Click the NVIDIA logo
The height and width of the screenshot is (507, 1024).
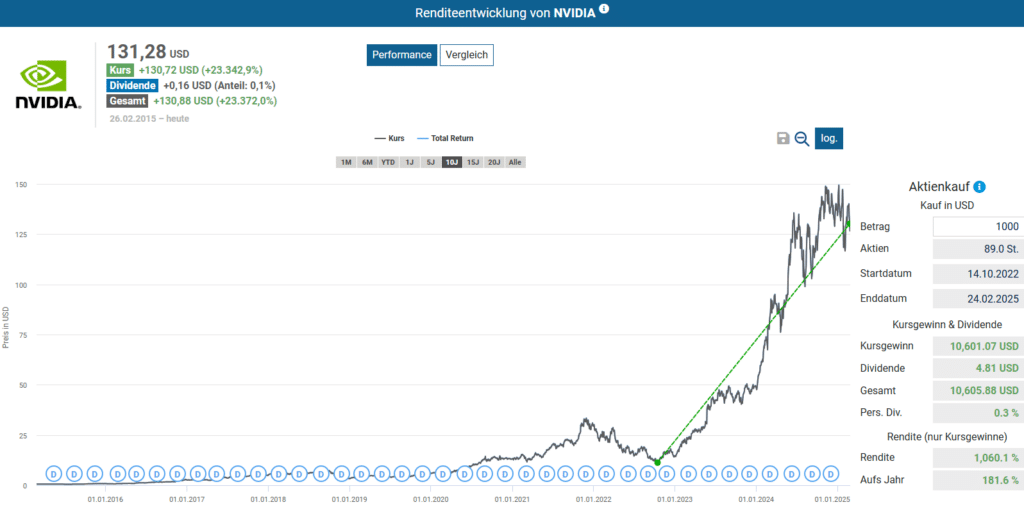(48, 85)
